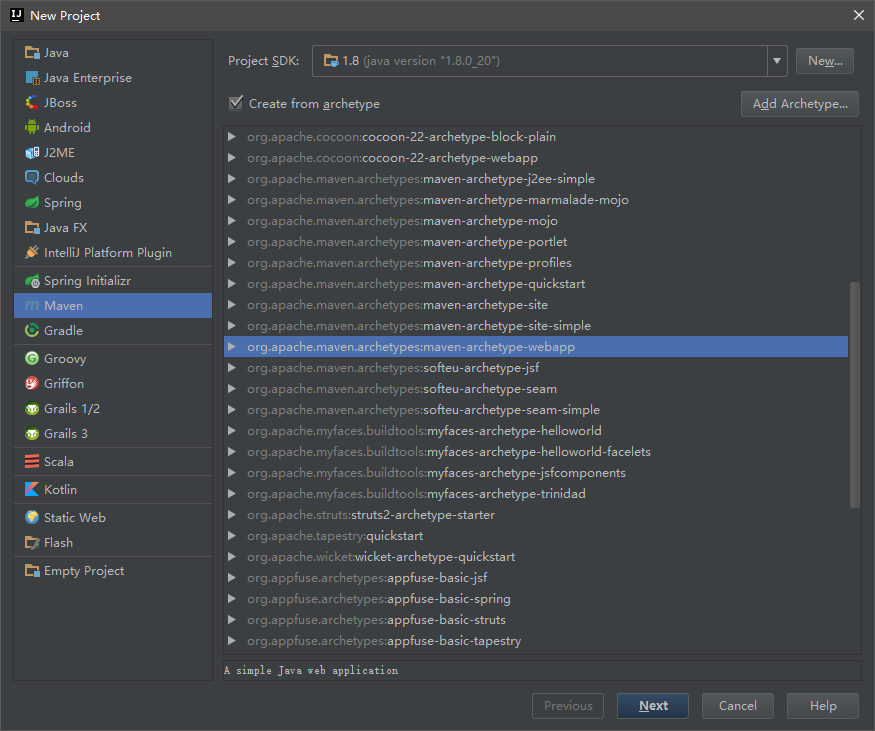
Task: Choose the Static Web globe icon
Action: click(x=32, y=517)
